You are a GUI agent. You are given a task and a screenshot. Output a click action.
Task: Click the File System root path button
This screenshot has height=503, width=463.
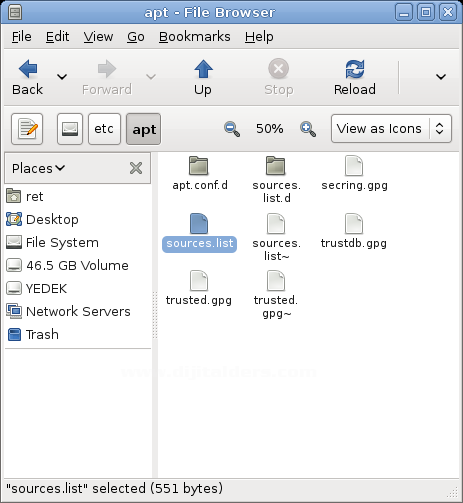click(70, 129)
